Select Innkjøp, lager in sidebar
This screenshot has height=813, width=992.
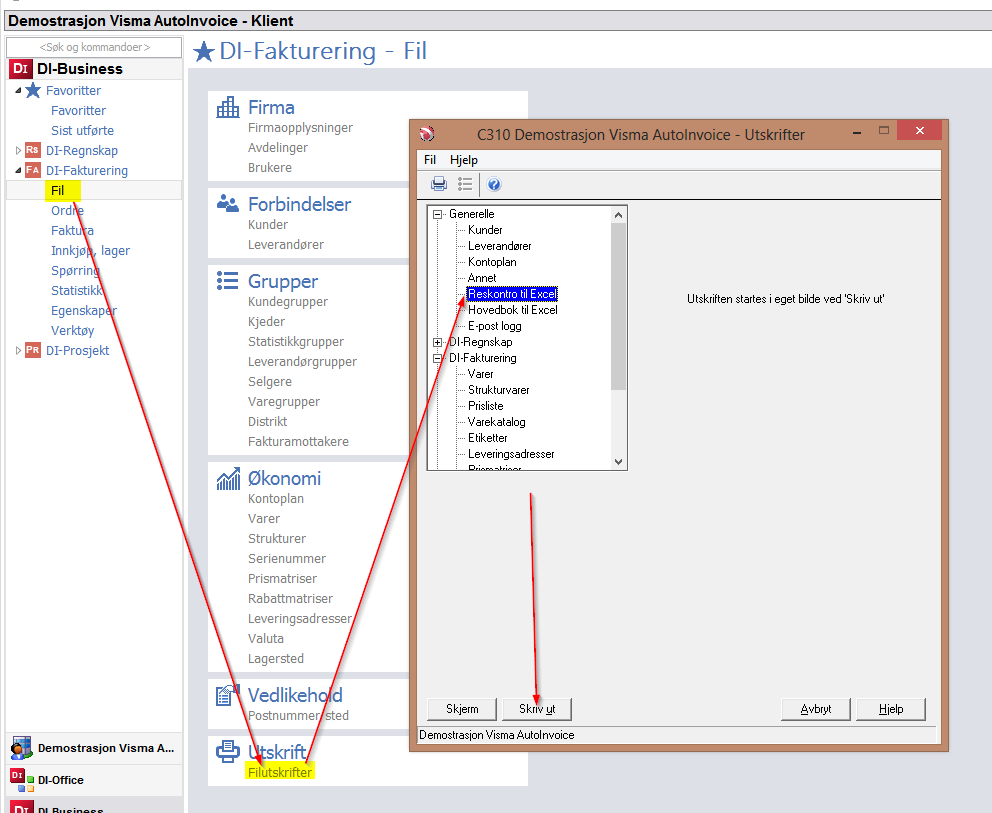(90, 251)
